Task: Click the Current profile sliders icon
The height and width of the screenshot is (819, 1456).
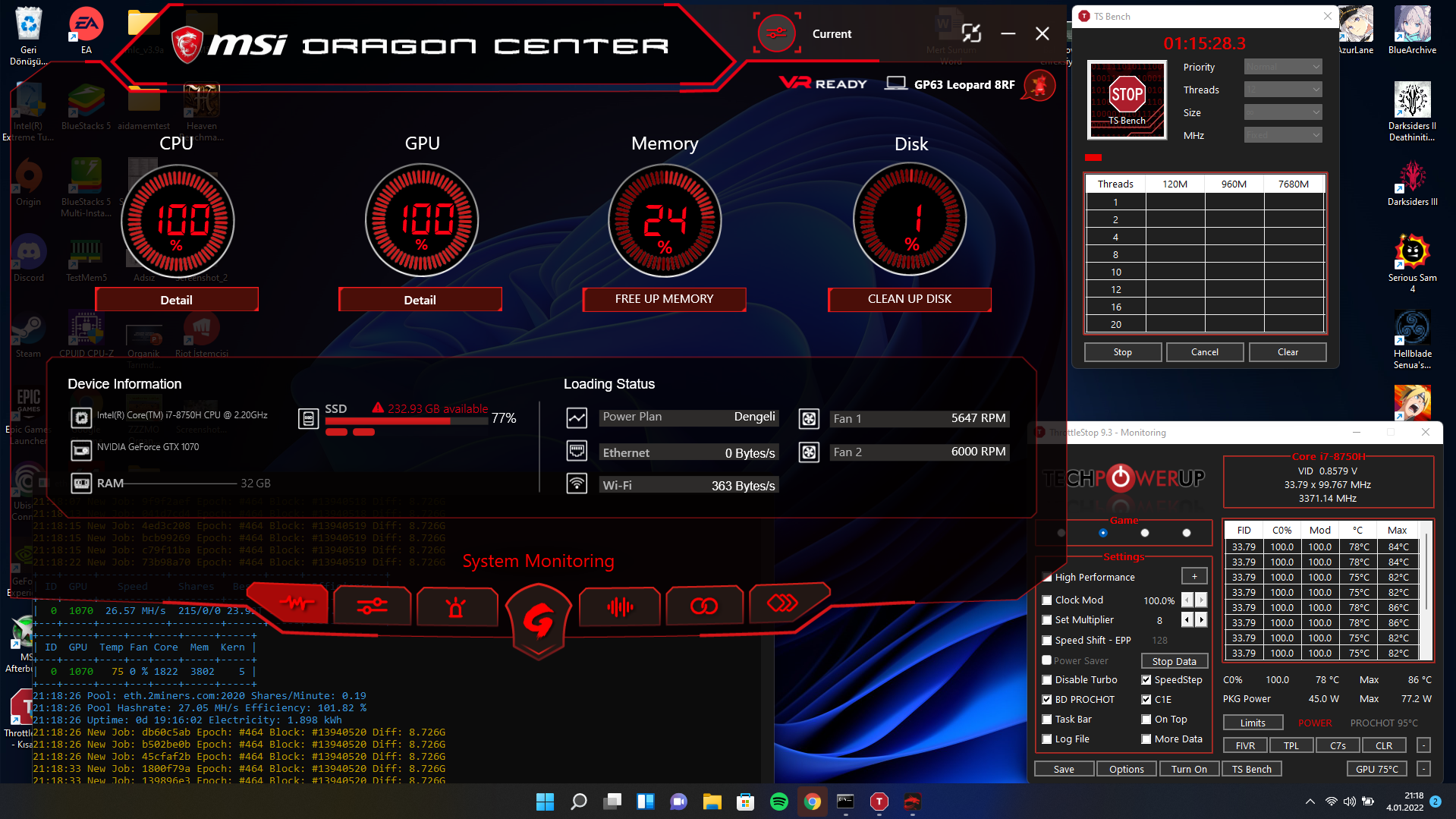Action: [x=776, y=33]
